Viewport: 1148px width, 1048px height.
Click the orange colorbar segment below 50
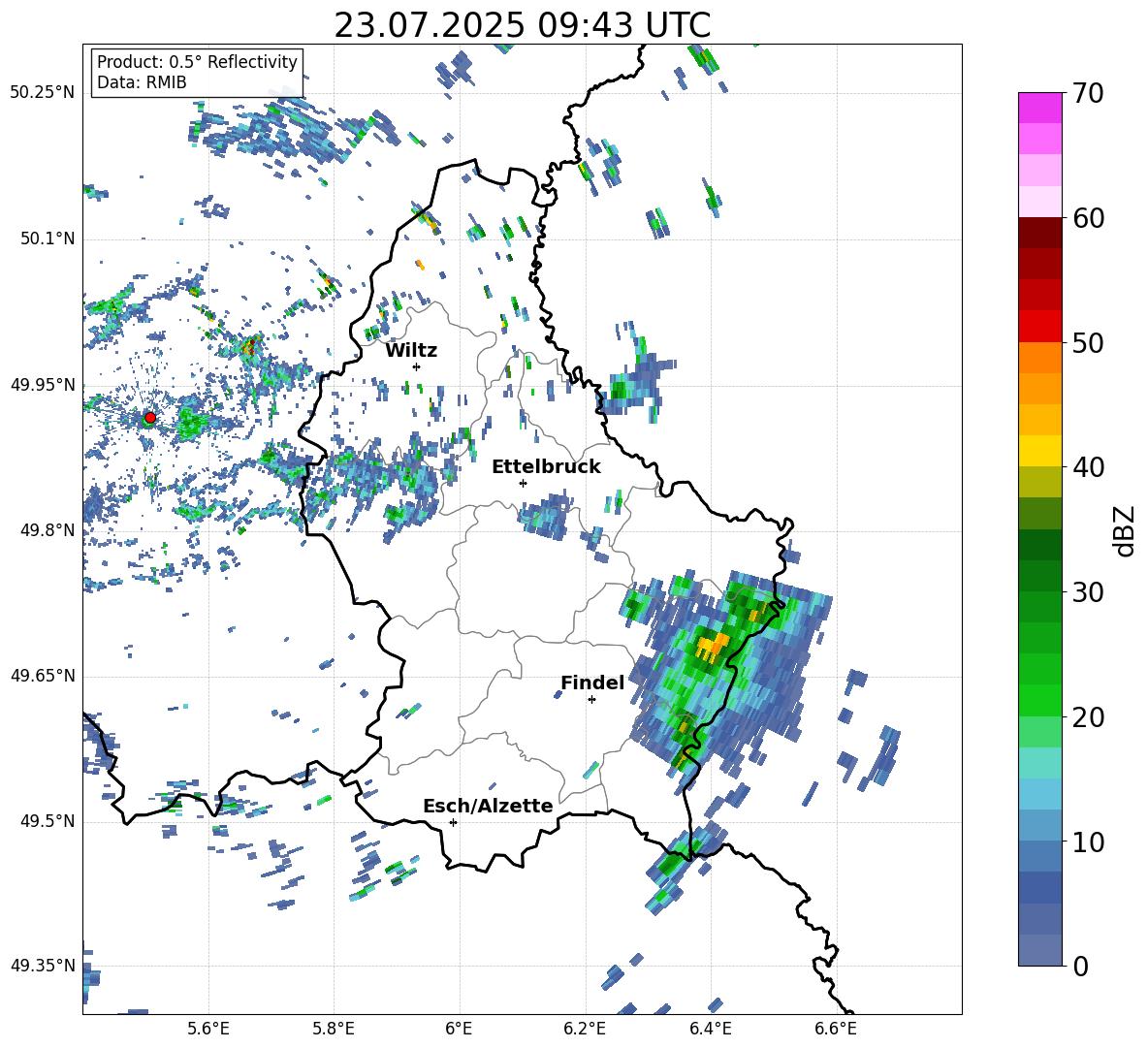coord(1039,358)
